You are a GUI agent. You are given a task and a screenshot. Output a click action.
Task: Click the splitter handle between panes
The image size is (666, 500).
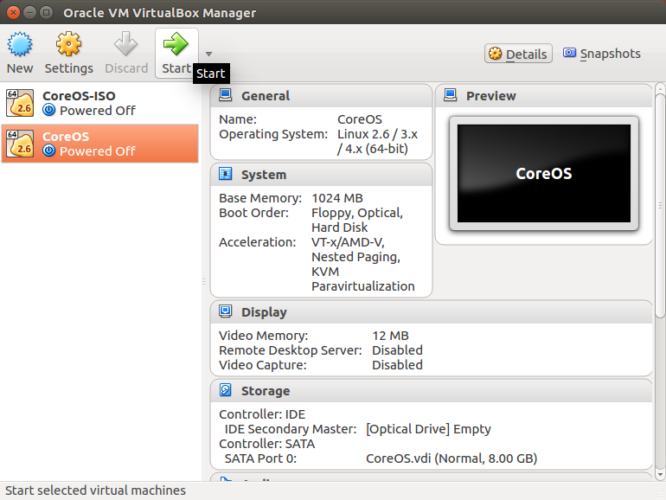(x=204, y=281)
